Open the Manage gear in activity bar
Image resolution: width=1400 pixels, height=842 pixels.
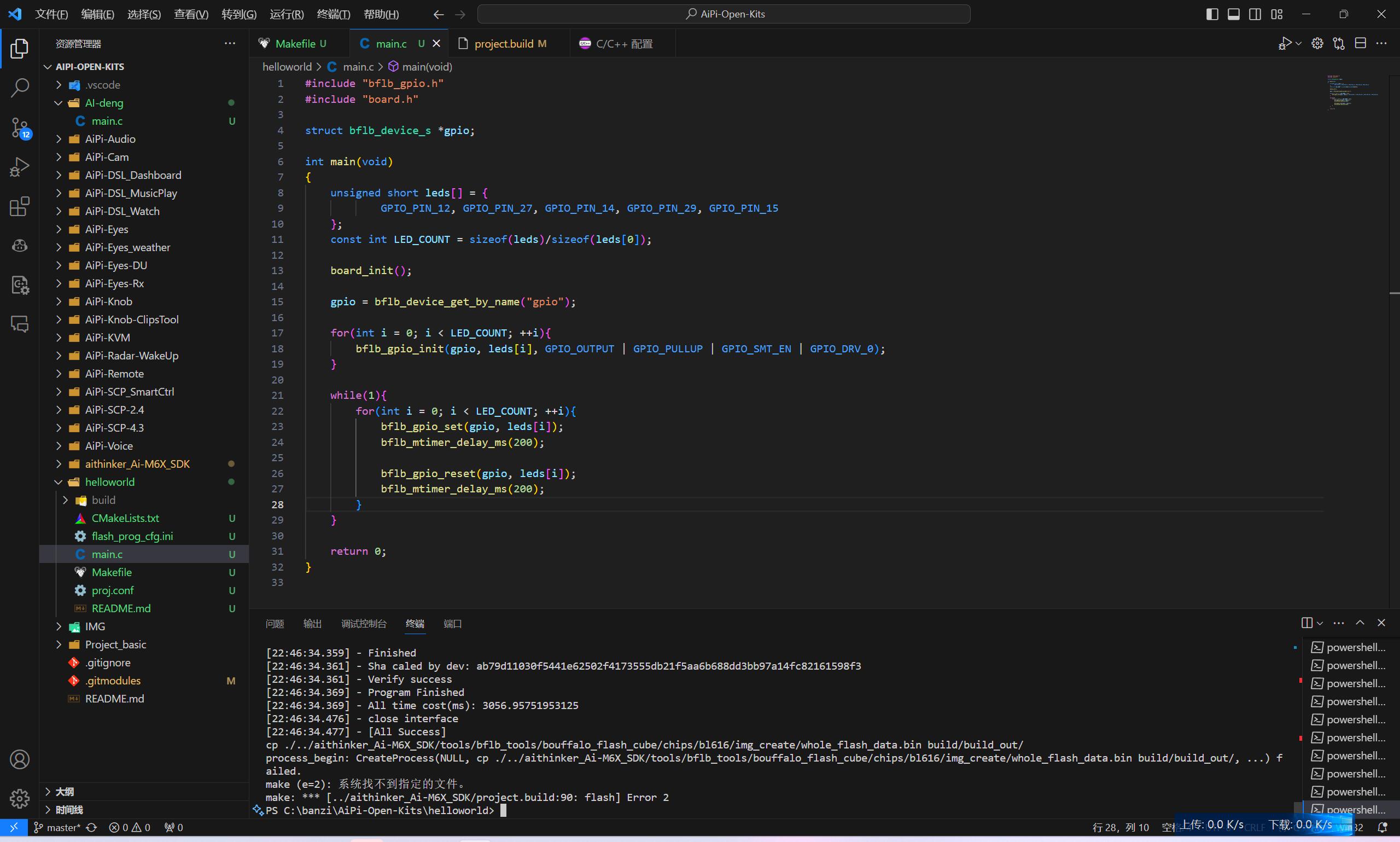pos(19,798)
